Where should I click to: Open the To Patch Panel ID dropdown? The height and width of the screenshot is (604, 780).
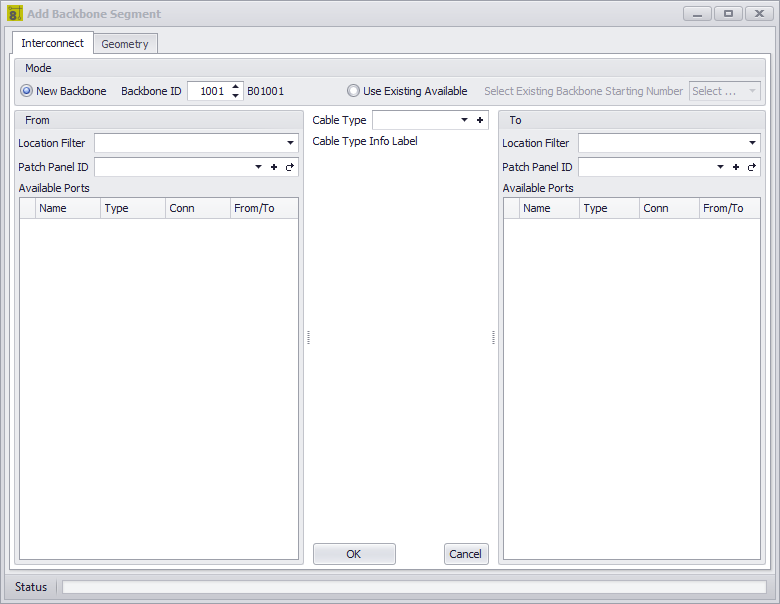[720, 167]
